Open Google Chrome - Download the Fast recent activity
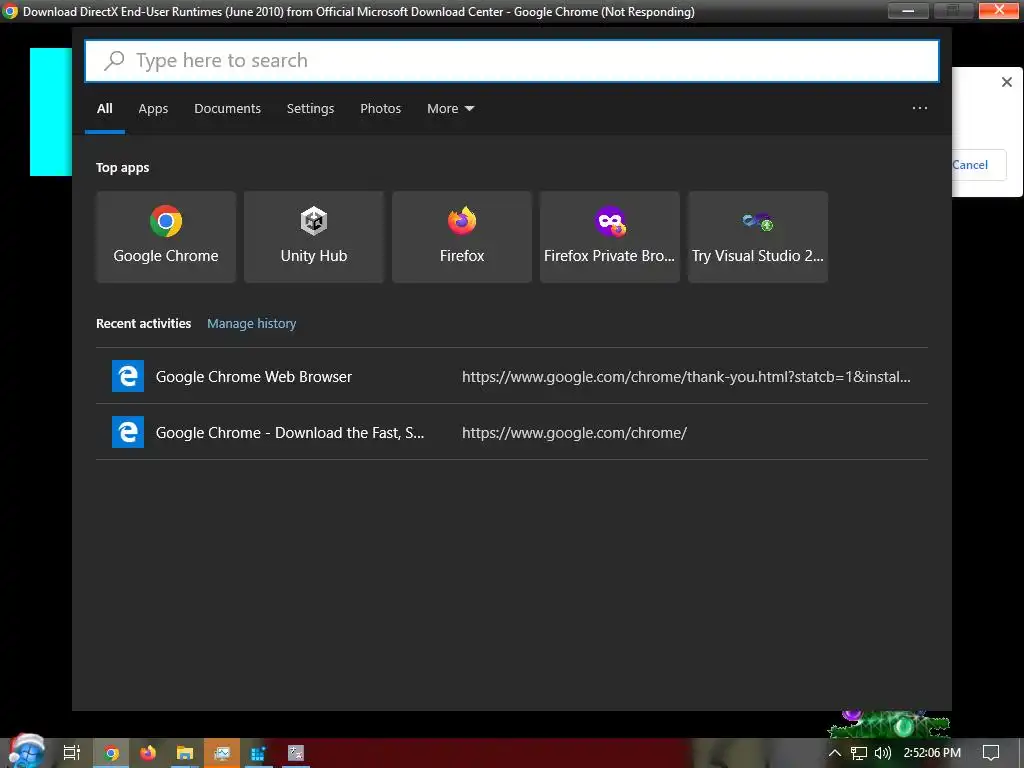Viewport: 1024px width, 768px height. click(x=512, y=432)
